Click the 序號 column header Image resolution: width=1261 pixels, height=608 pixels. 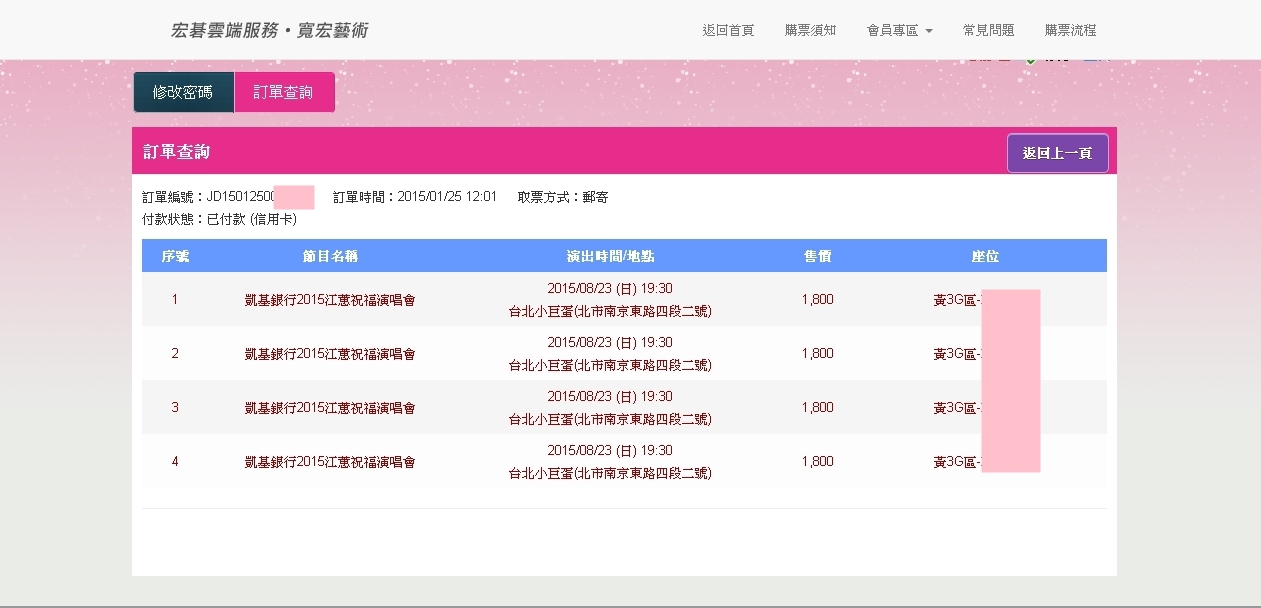click(175, 256)
